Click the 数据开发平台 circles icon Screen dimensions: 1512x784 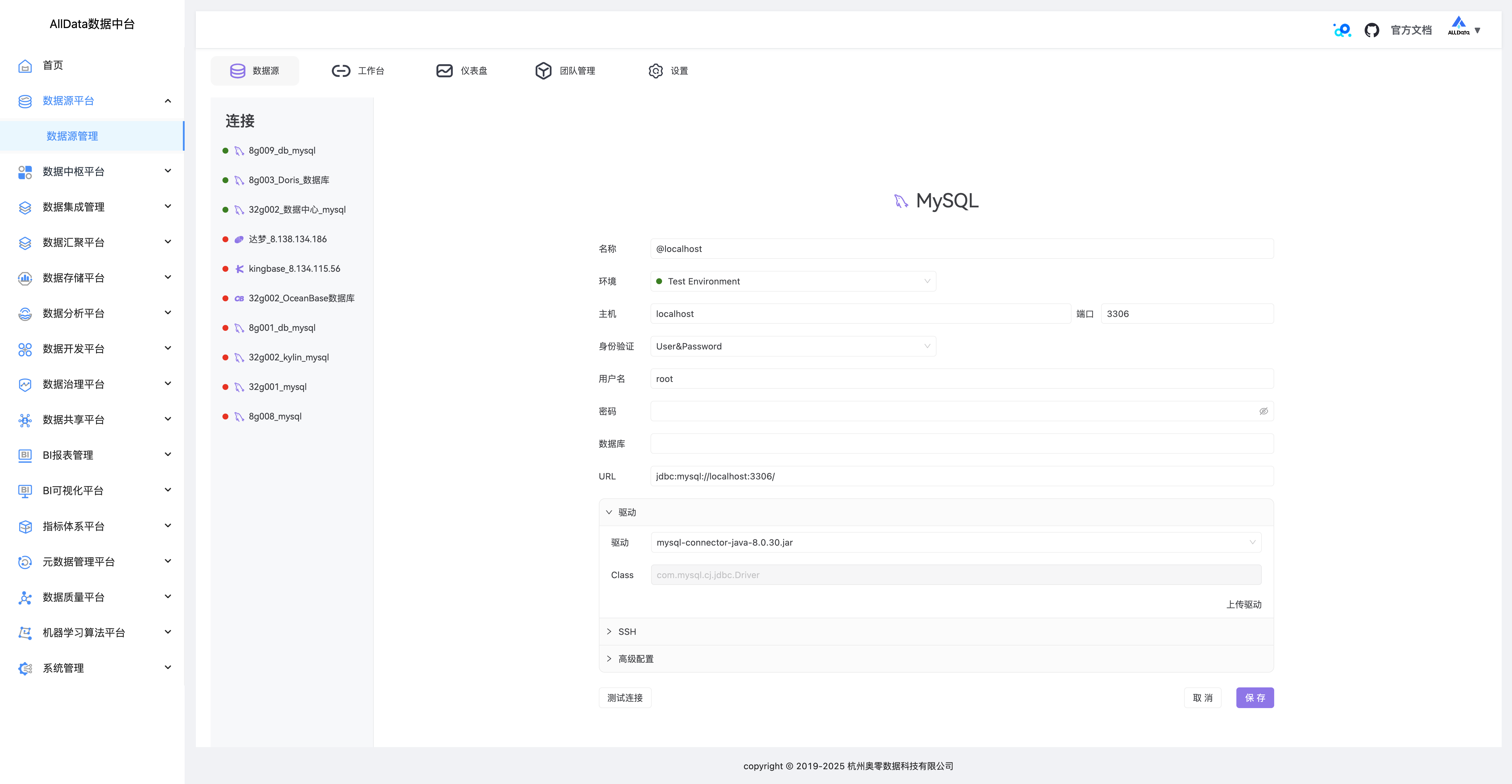25,349
